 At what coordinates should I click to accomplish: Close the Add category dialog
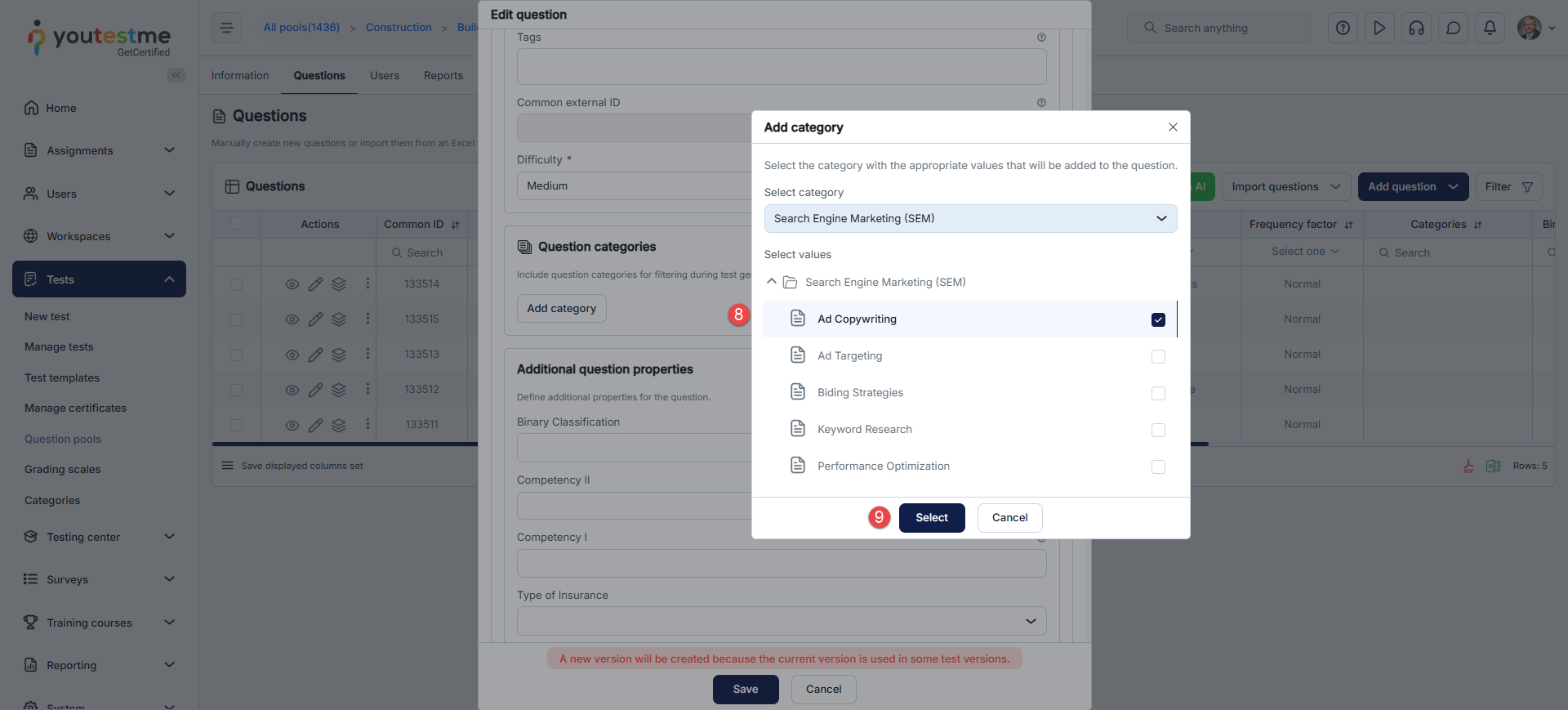coord(1173,127)
